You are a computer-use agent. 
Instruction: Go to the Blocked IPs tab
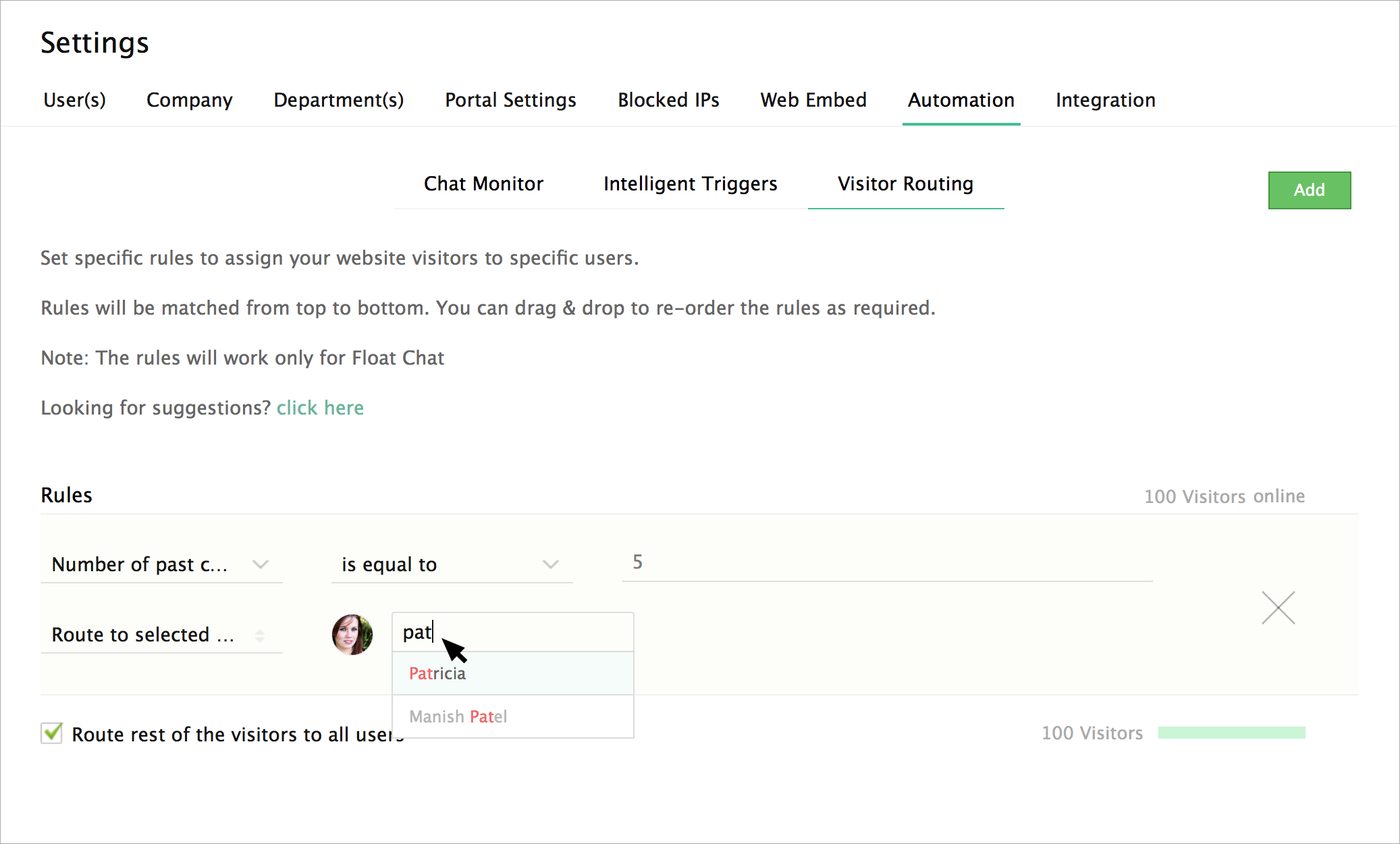pyautogui.click(x=668, y=100)
